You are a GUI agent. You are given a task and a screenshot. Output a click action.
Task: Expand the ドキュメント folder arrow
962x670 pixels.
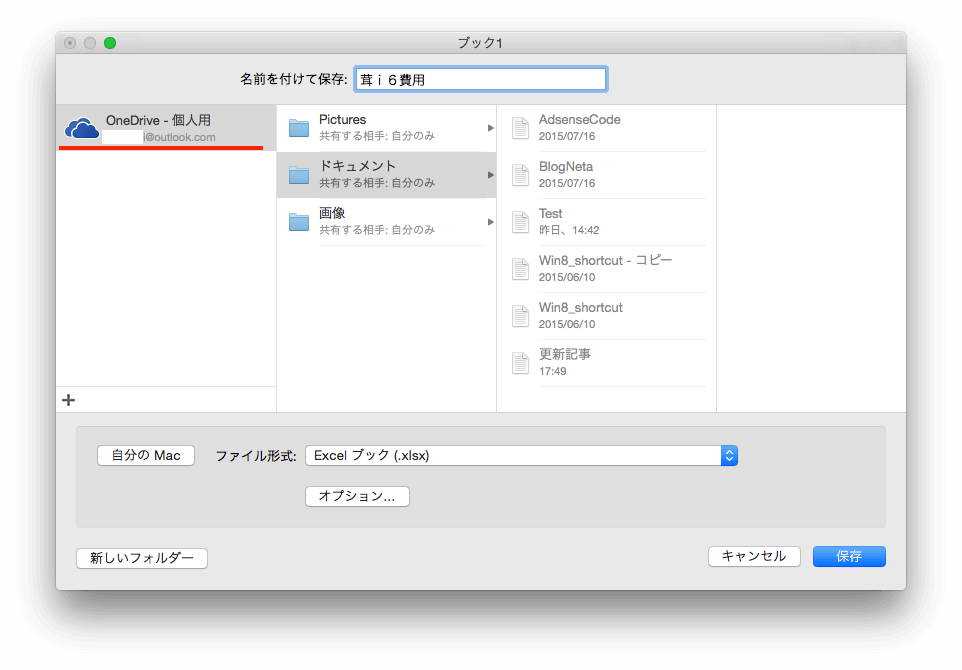pos(491,175)
